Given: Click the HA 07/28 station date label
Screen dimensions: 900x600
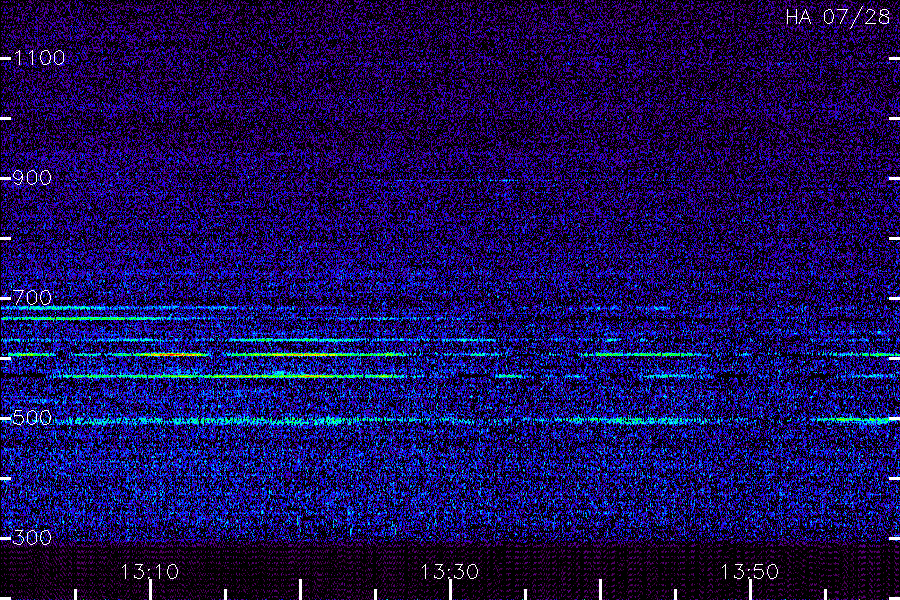Looking at the screenshot, I should coord(837,17).
